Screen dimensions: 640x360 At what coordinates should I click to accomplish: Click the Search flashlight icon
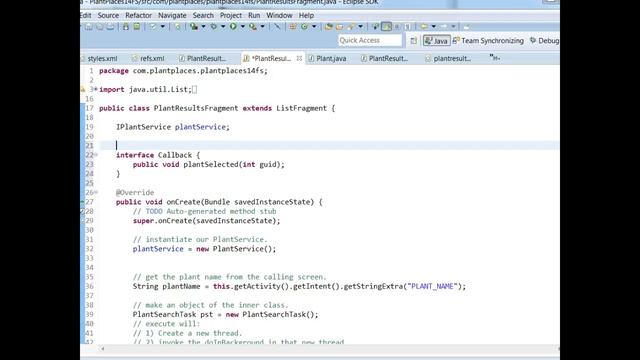point(351,27)
